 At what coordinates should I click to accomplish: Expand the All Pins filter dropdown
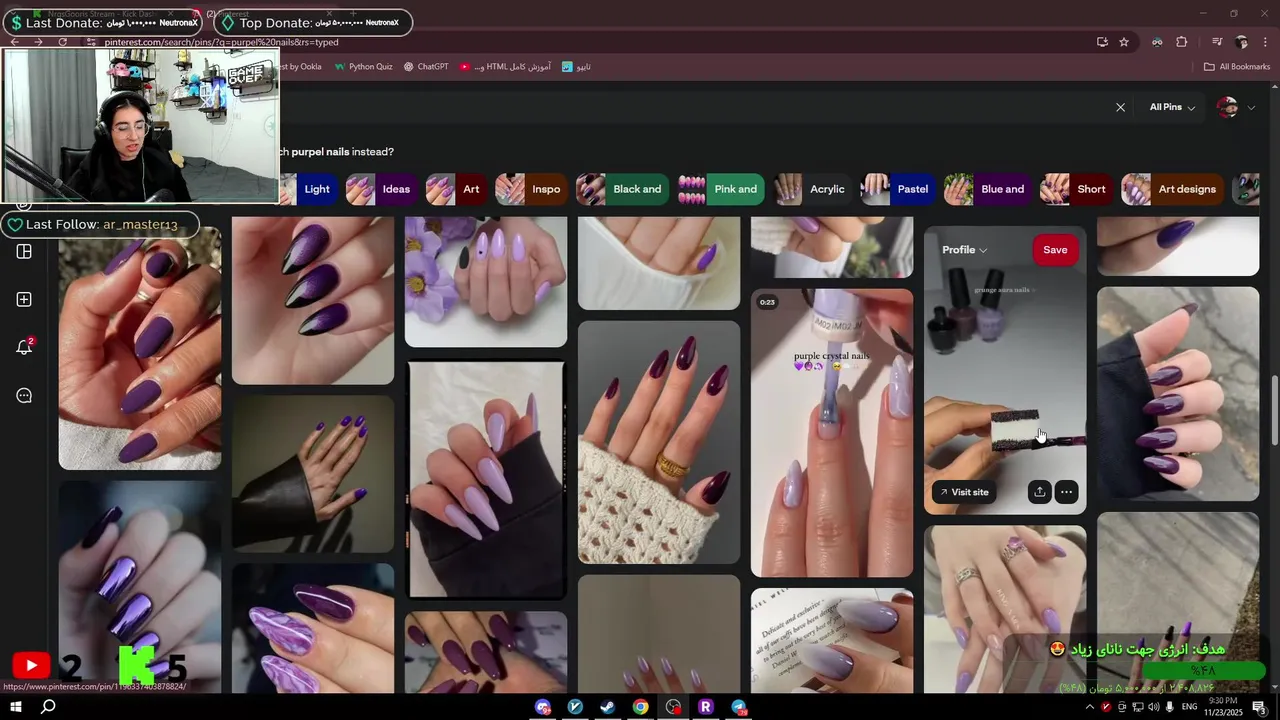(x=1172, y=107)
